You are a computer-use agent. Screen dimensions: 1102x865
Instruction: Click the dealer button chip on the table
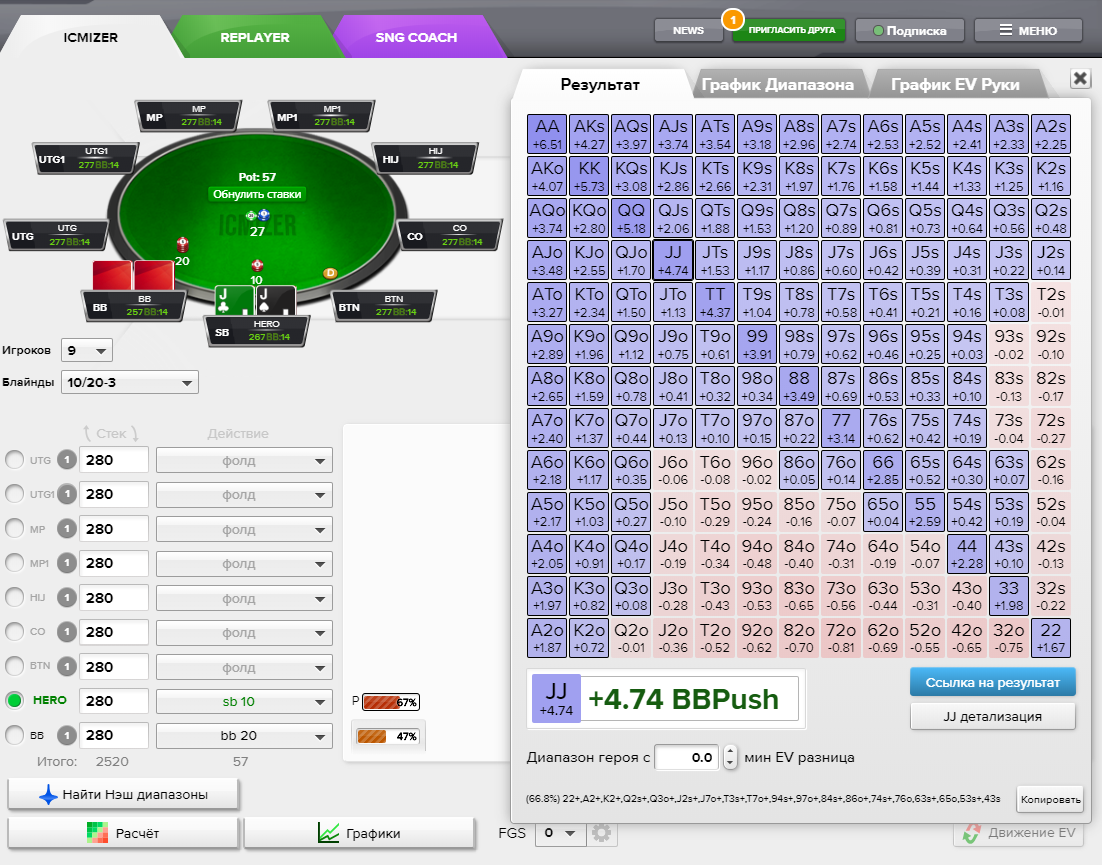coord(330,273)
